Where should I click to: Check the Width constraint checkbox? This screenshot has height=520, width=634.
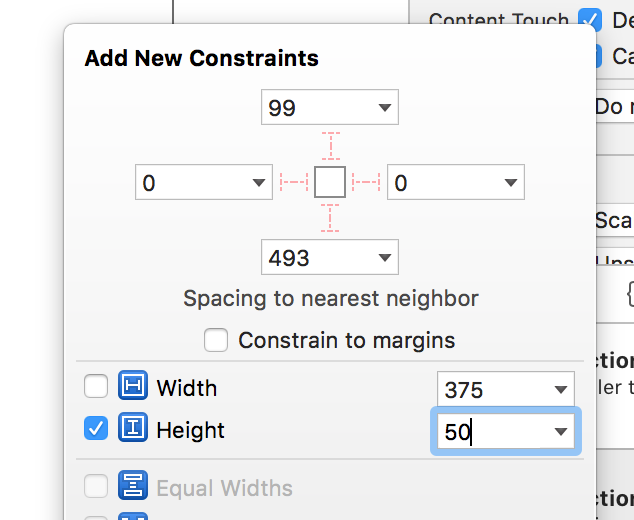(96, 386)
